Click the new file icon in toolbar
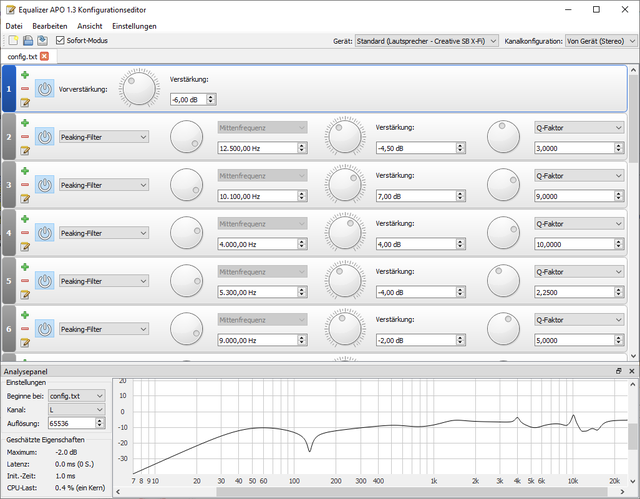Screen dimensions: 640x499 [13, 41]
